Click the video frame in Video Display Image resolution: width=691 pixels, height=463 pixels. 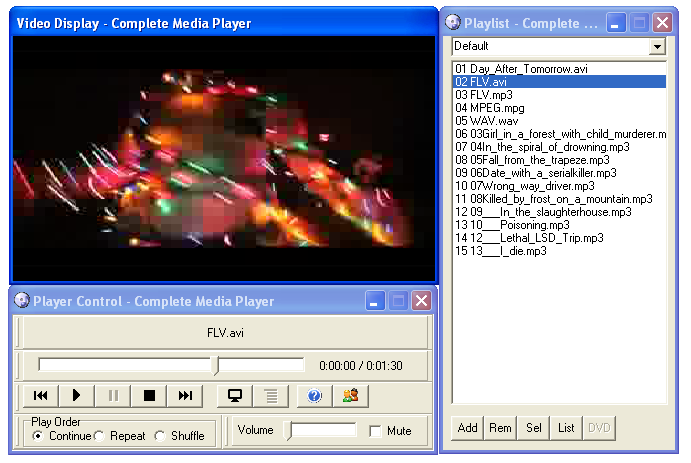[x=224, y=159]
